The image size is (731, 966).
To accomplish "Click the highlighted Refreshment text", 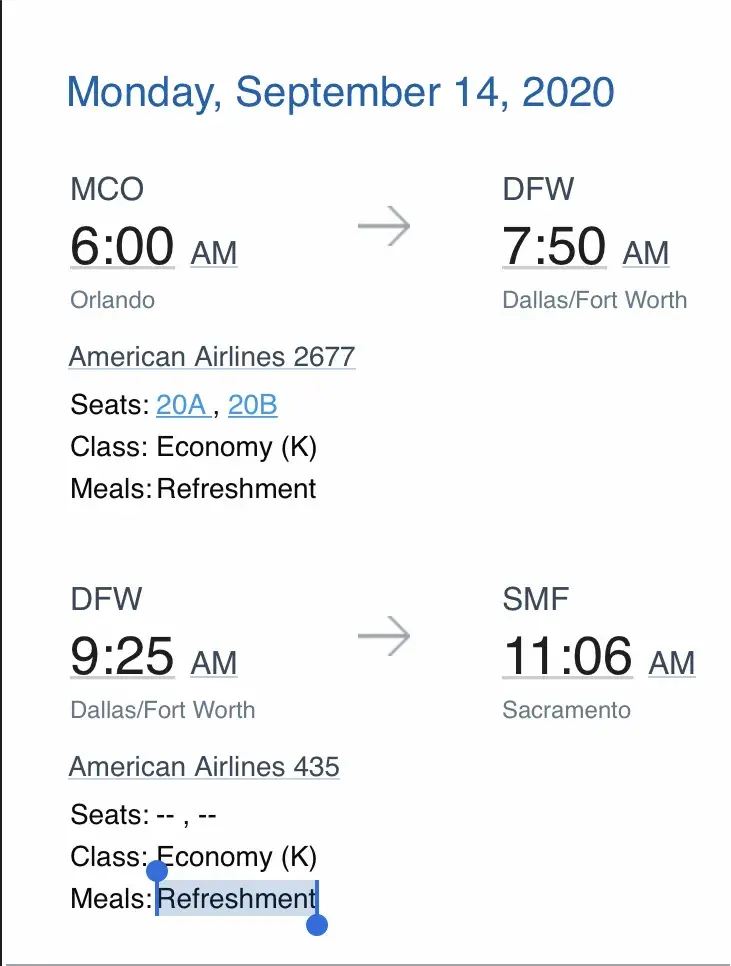I will (237, 899).
